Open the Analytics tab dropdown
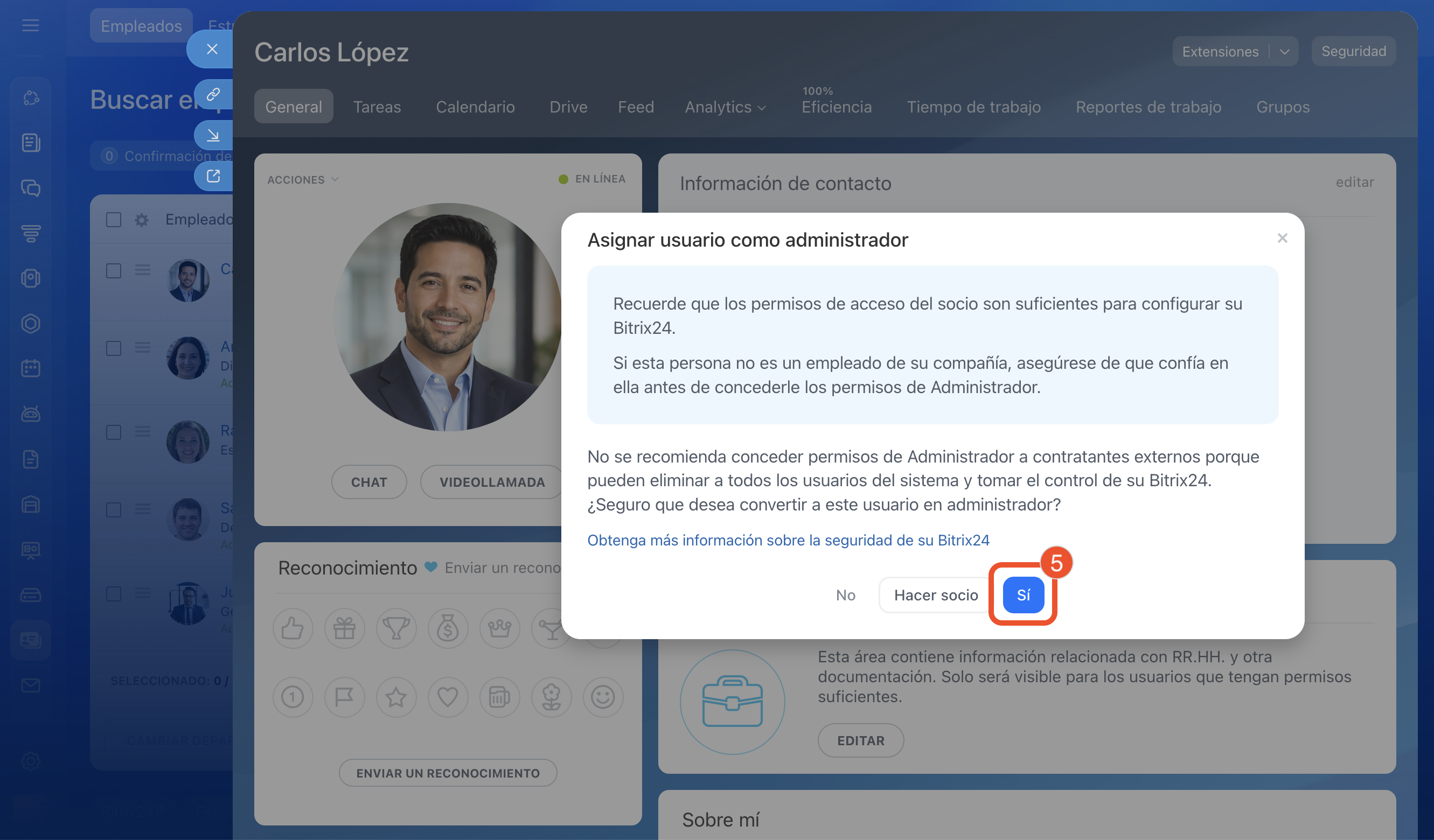1434x840 pixels. tap(725, 107)
